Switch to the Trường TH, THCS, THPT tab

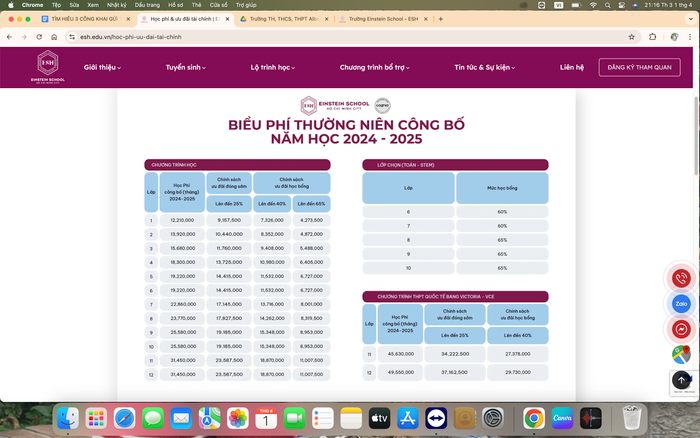coord(284,19)
